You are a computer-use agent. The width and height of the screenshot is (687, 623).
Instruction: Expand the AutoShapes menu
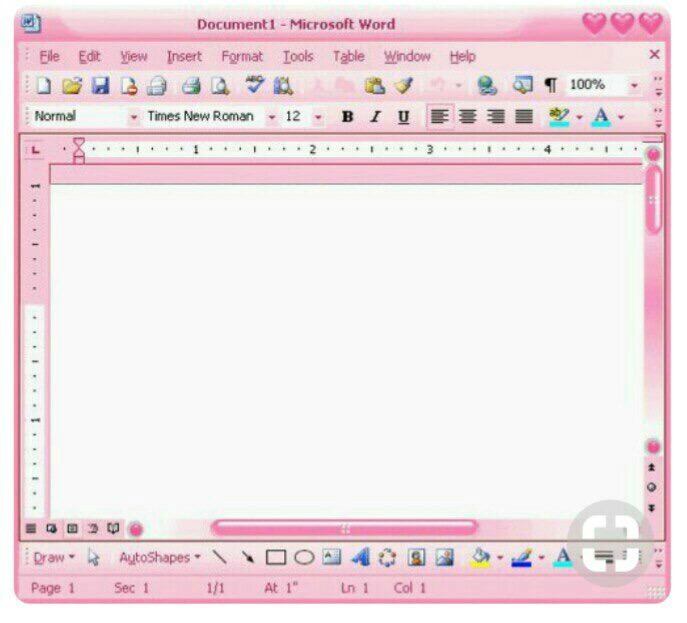click(x=160, y=557)
